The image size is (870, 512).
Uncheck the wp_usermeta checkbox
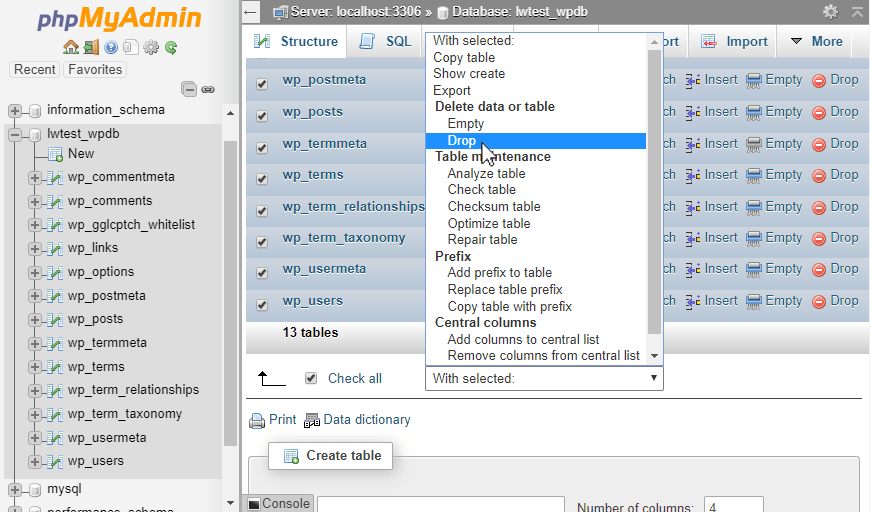pos(262,273)
